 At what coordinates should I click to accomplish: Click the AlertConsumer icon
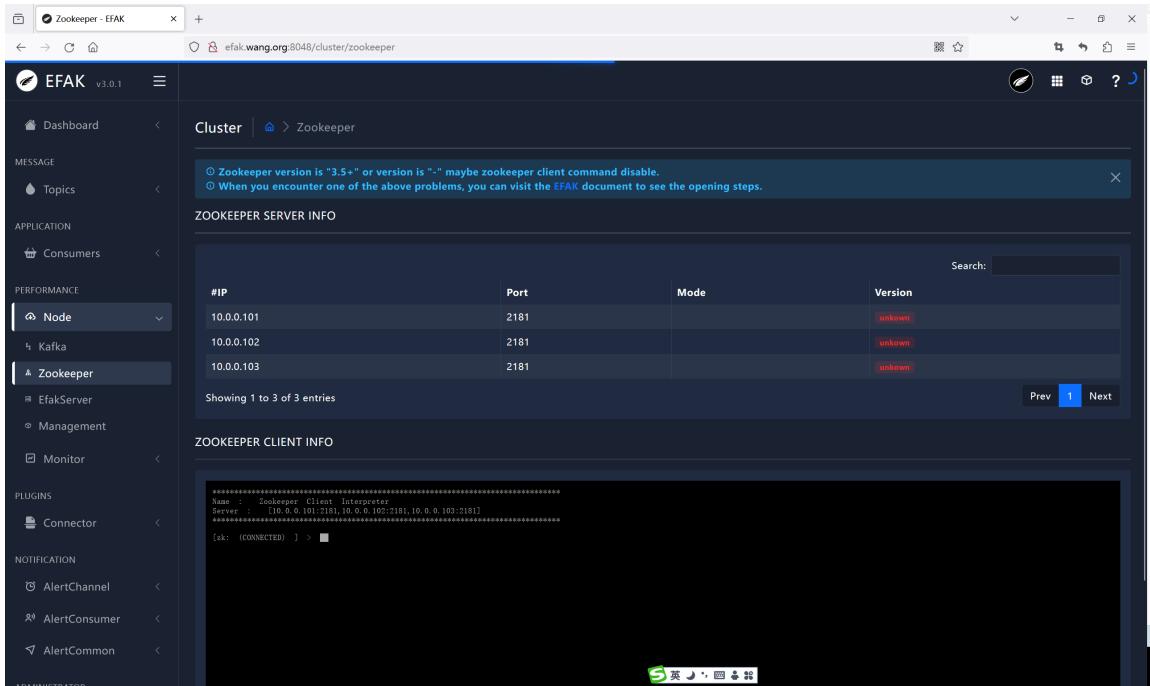(30, 619)
